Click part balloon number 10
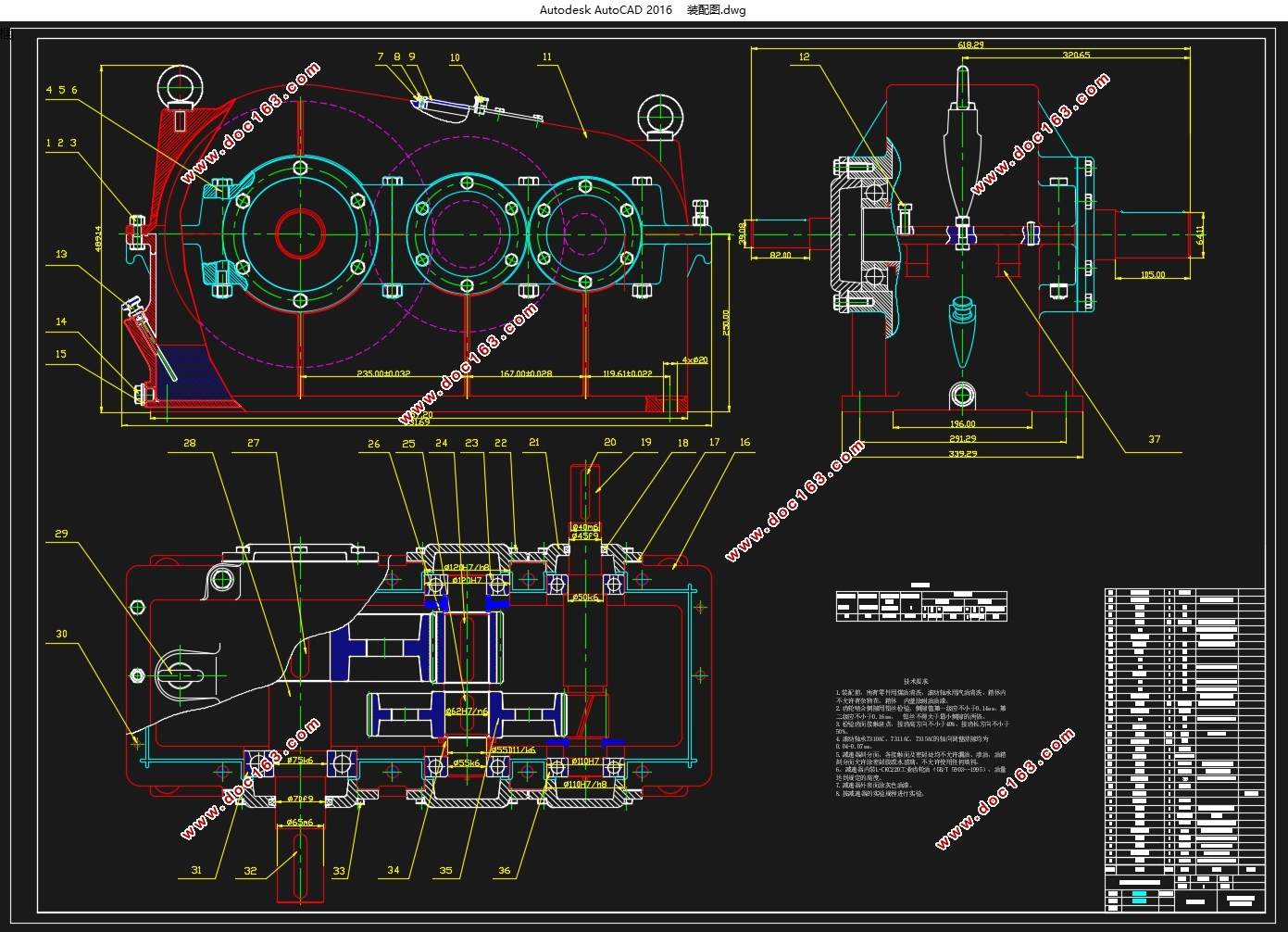The image size is (1288, 932). point(455,57)
